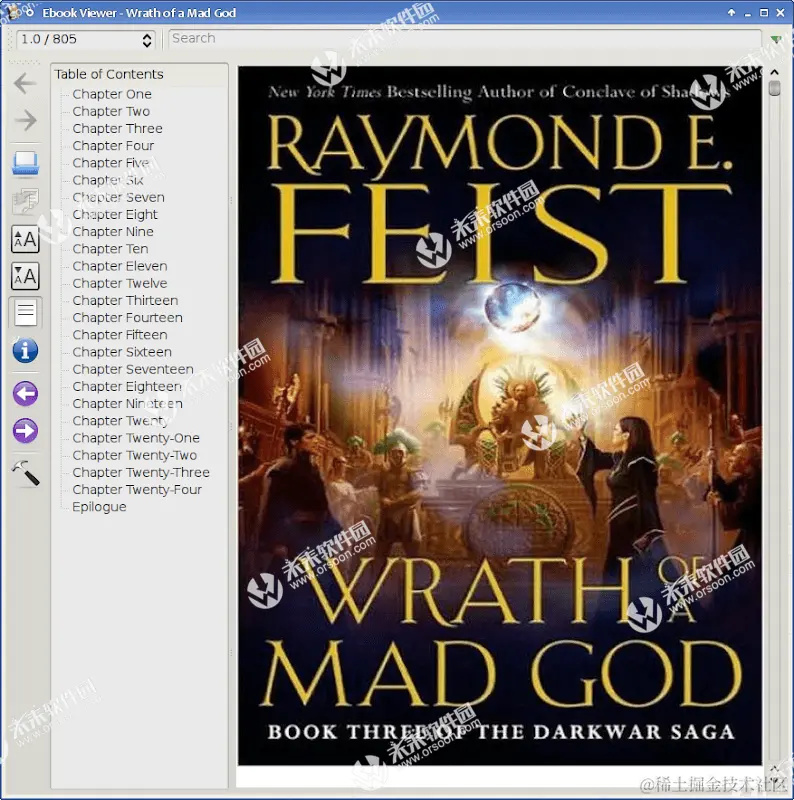The image size is (794, 800).
Task: Click the vertical scrollbar handle
Action: 774,88
